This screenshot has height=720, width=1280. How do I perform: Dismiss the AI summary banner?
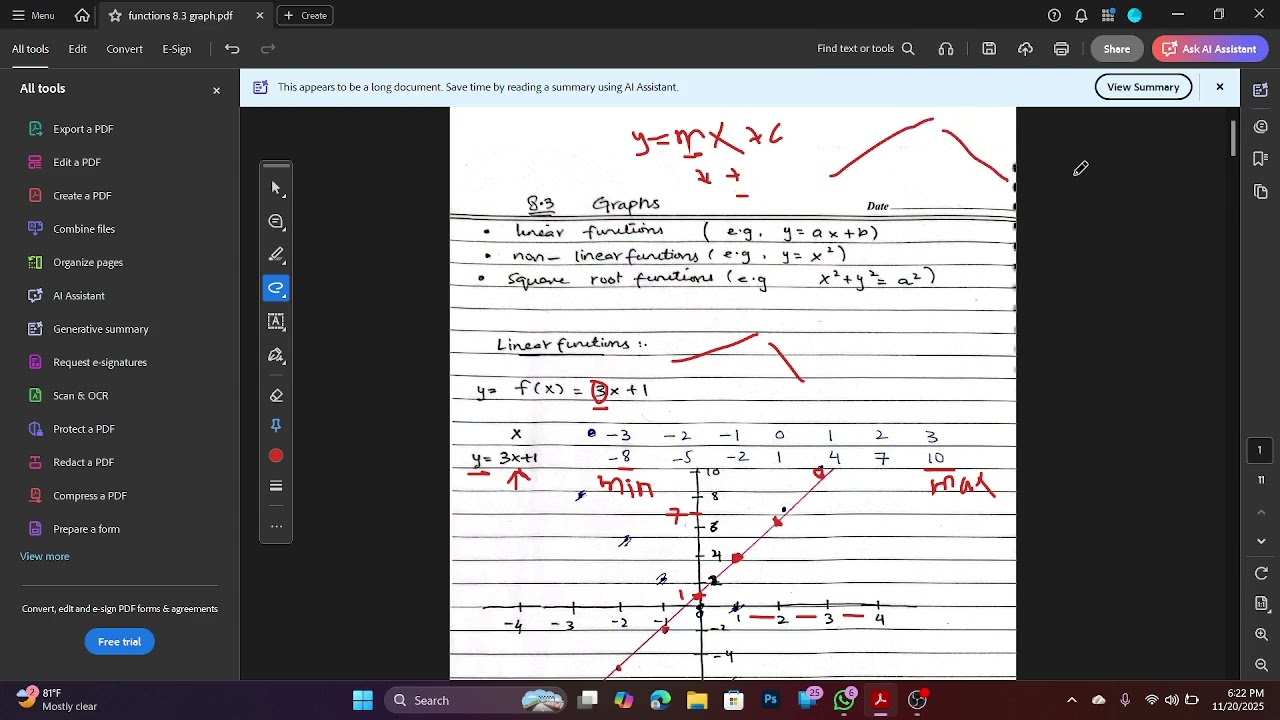[x=1220, y=87]
